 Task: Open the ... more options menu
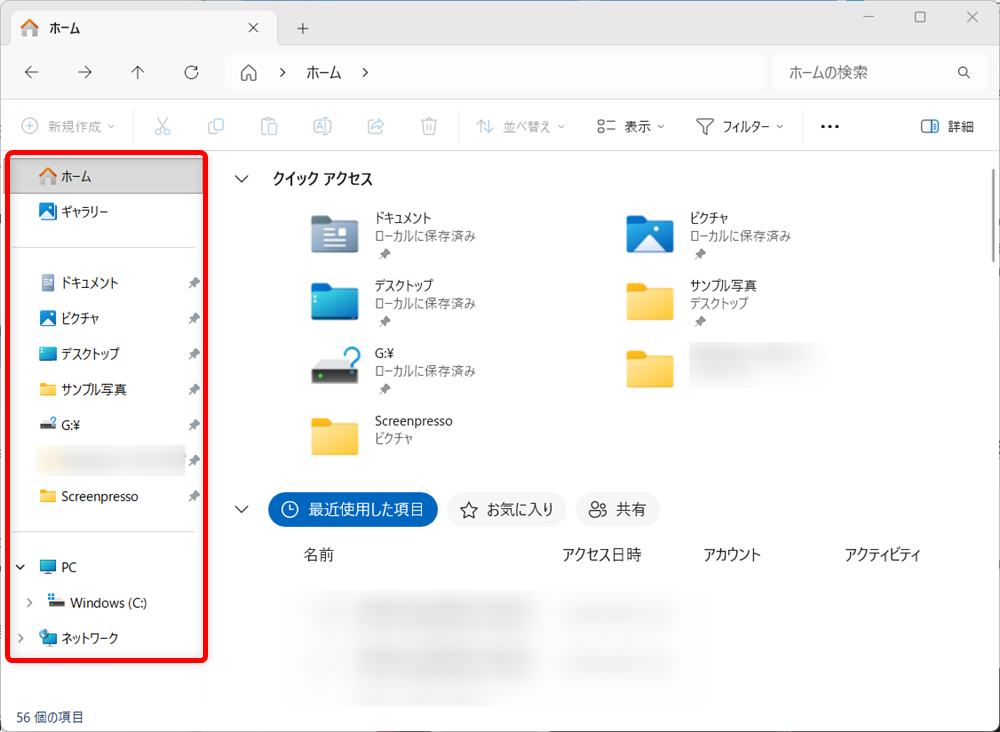(x=828, y=125)
